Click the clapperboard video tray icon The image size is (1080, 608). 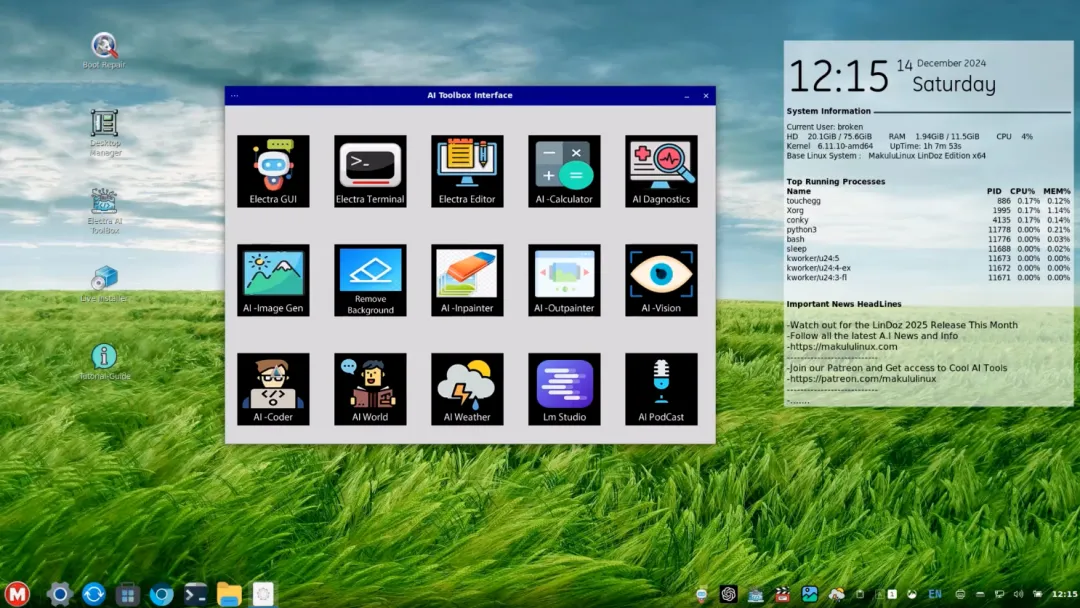click(x=782, y=594)
